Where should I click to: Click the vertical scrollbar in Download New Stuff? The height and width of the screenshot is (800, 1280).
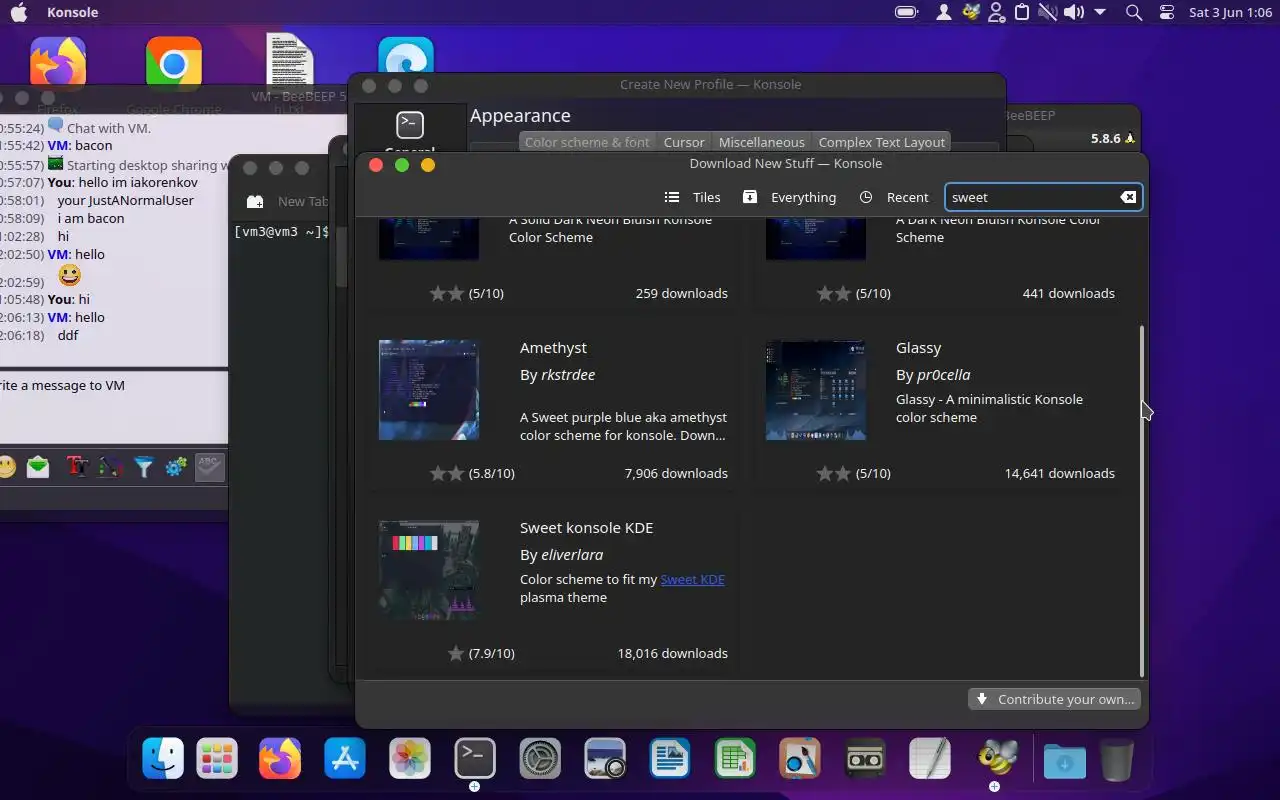1141,500
